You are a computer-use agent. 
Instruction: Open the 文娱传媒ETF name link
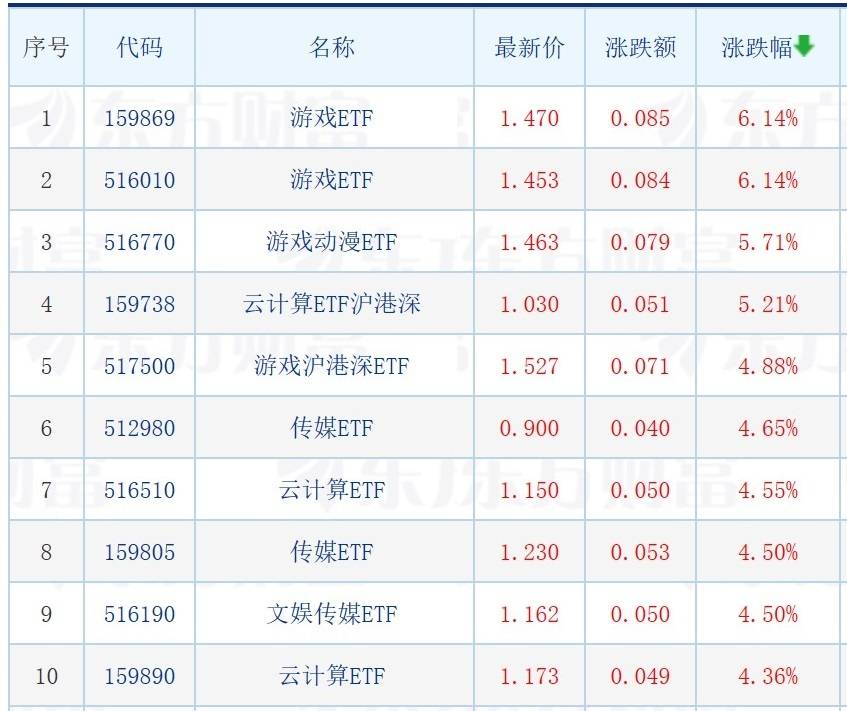point(332,614)
